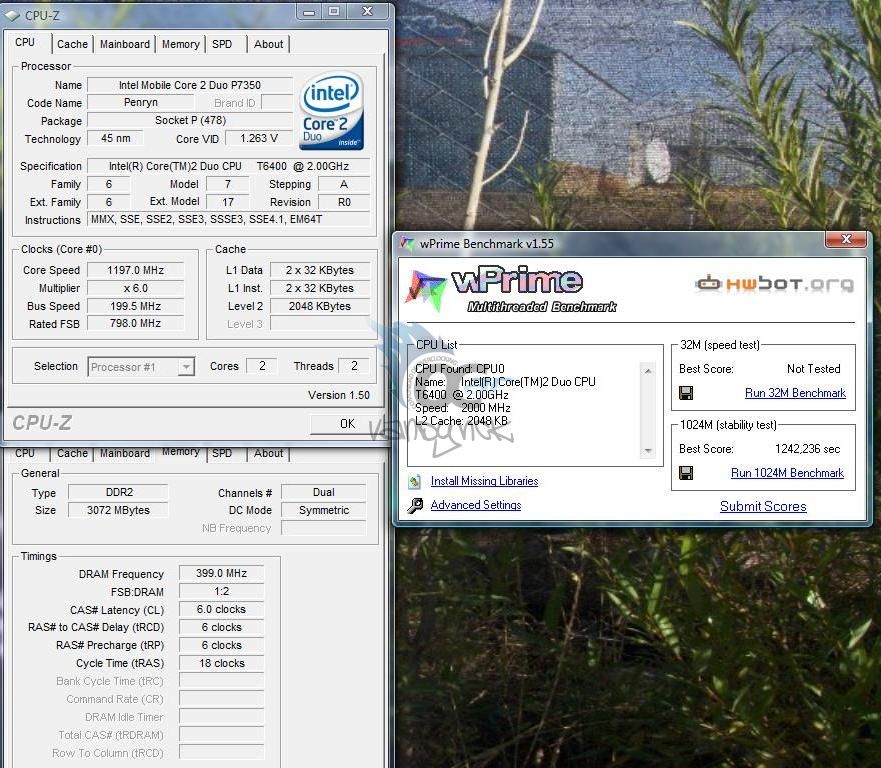Click the memory Size value 3072 MBytes
Viewport: 881px width, 768px height.
(118, 510)
